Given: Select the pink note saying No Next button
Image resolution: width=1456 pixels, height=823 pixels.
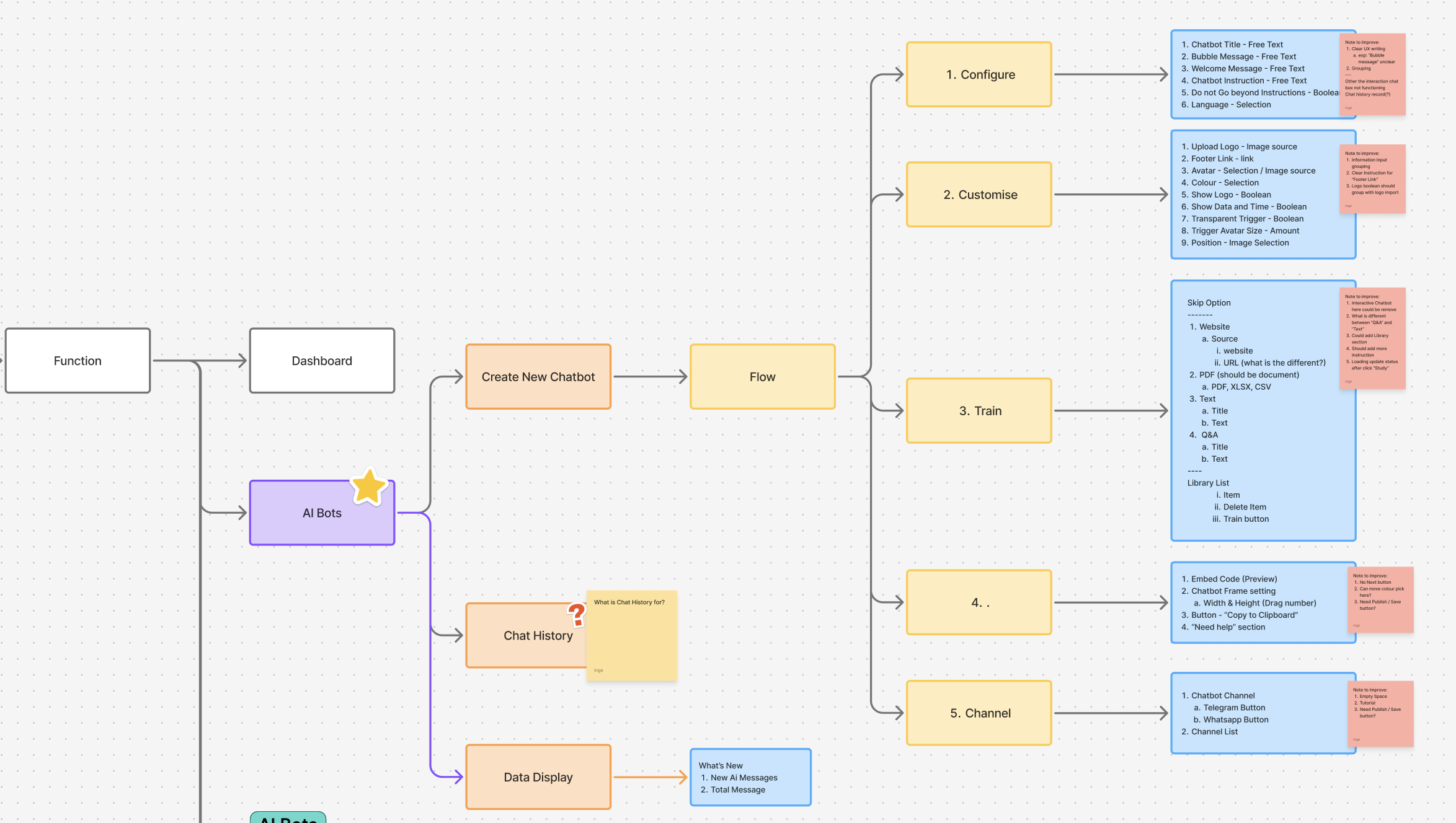Looking at the screenshot, I should [x=1380, y=600].
